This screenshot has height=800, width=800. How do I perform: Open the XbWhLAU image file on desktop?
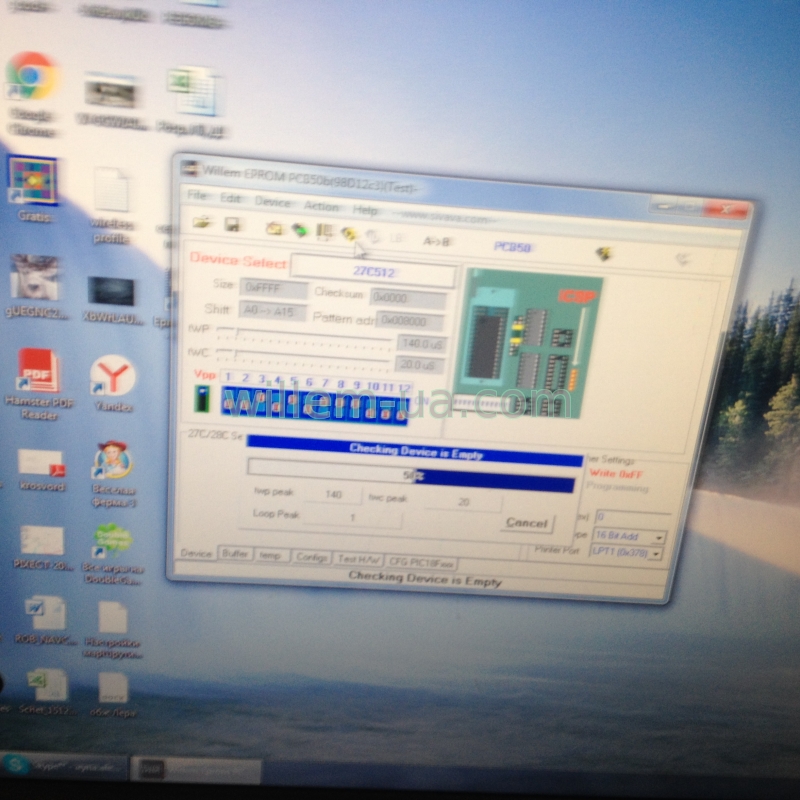tap(112, 299)
